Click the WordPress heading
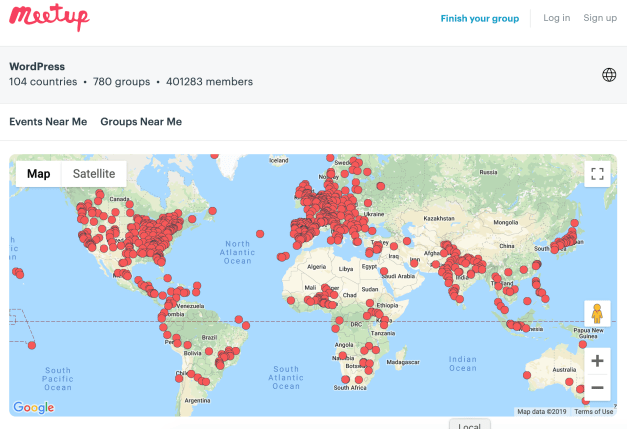Screen dimensions: 627x429 (37, 67)
